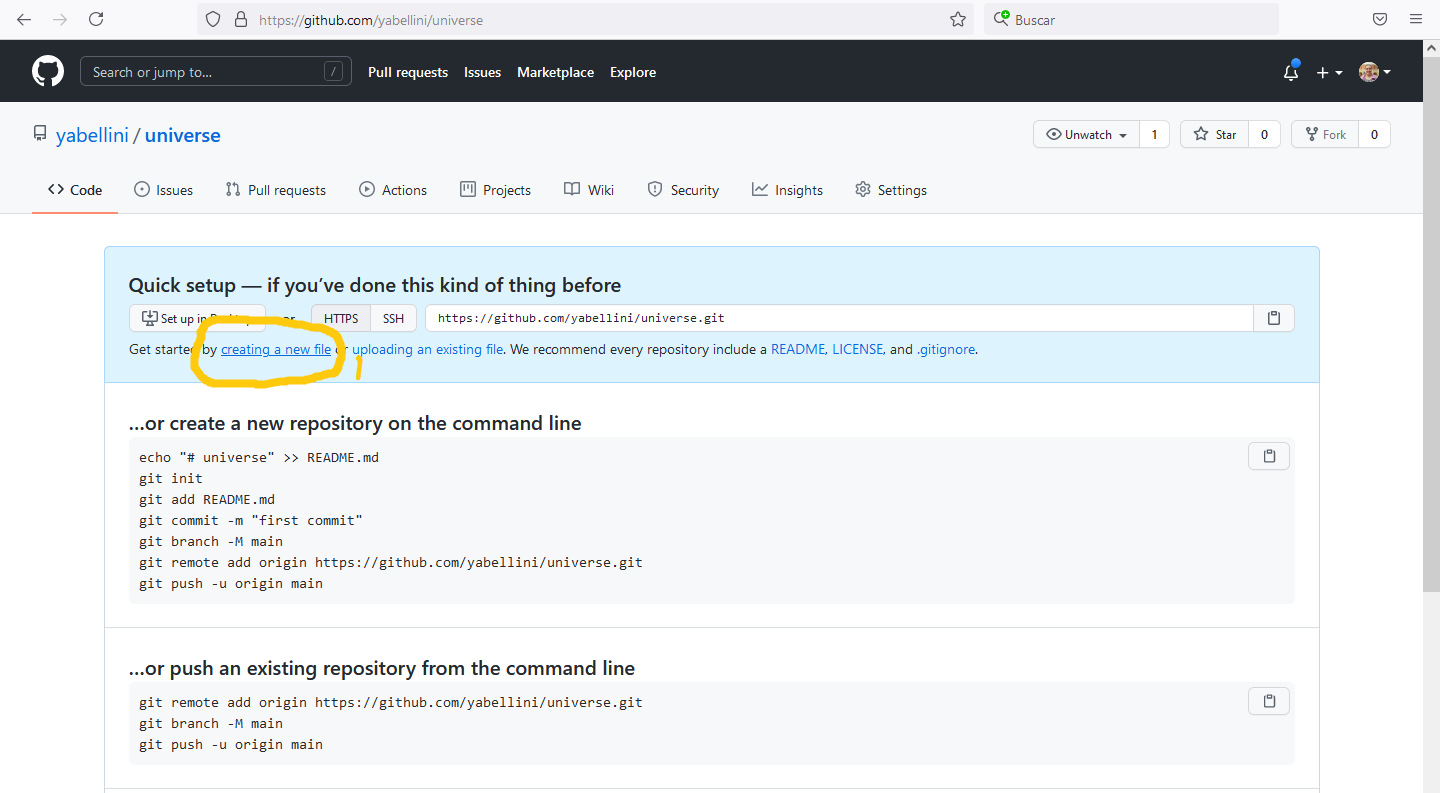Switch to SSH clone URL

point(393,318)
